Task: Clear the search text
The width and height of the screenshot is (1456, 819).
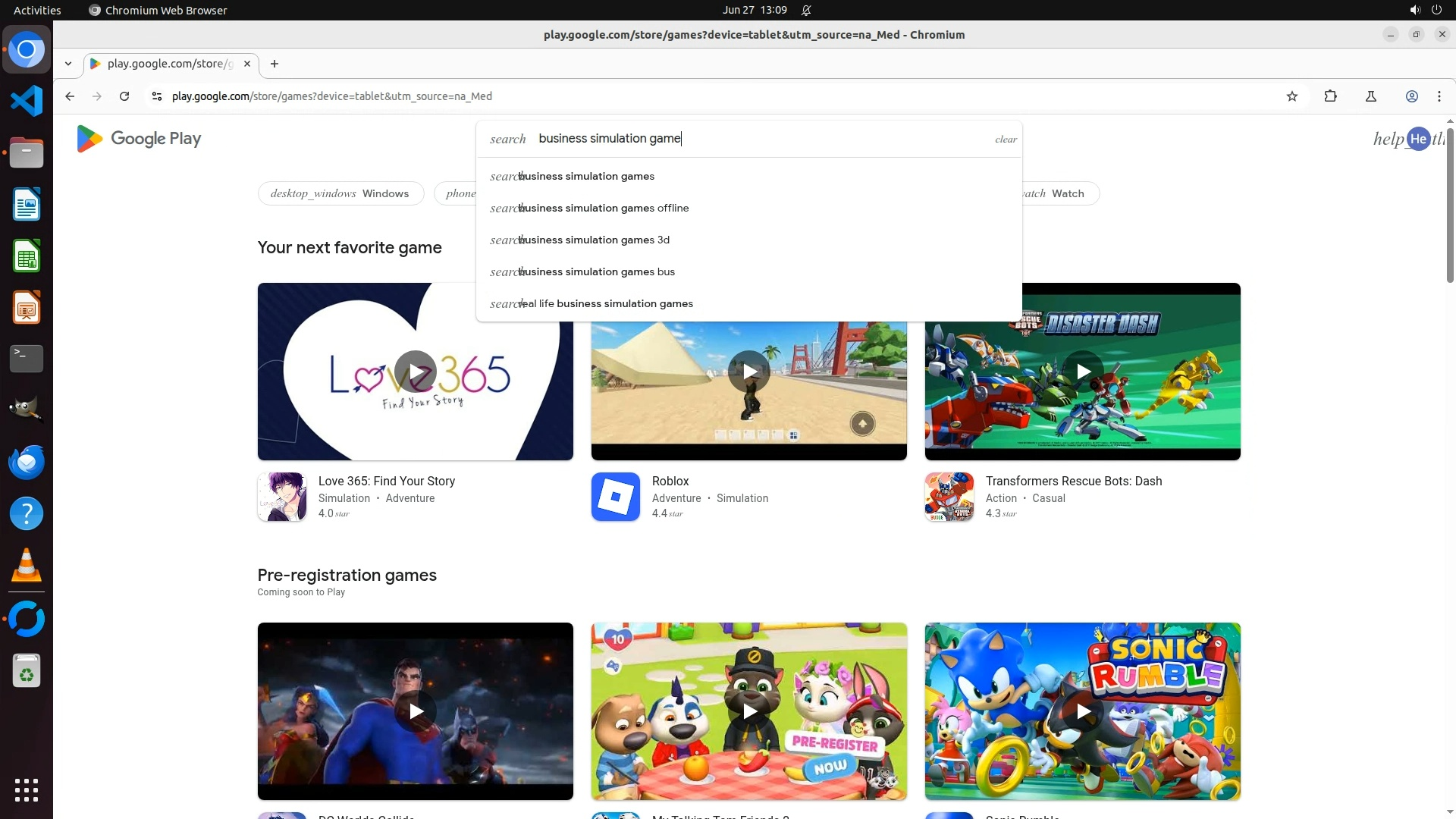Action: click(1006, 140)
